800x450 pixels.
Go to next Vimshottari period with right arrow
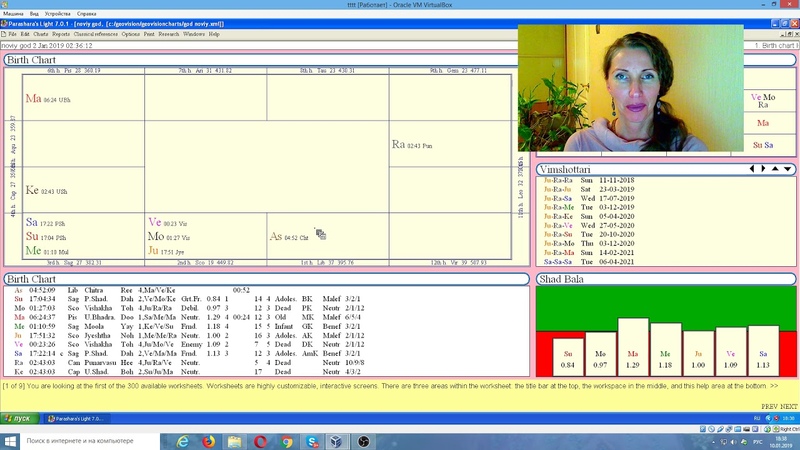pyautogui.click(x=763, y=169)
